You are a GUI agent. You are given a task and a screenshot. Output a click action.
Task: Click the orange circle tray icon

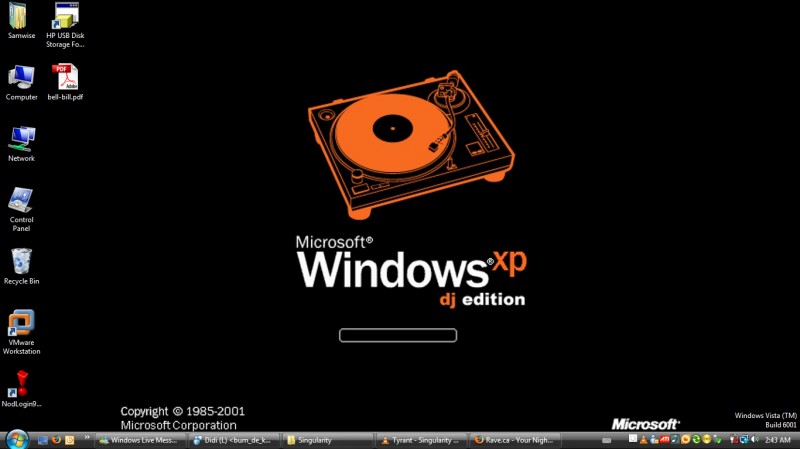tap(685, 439)
